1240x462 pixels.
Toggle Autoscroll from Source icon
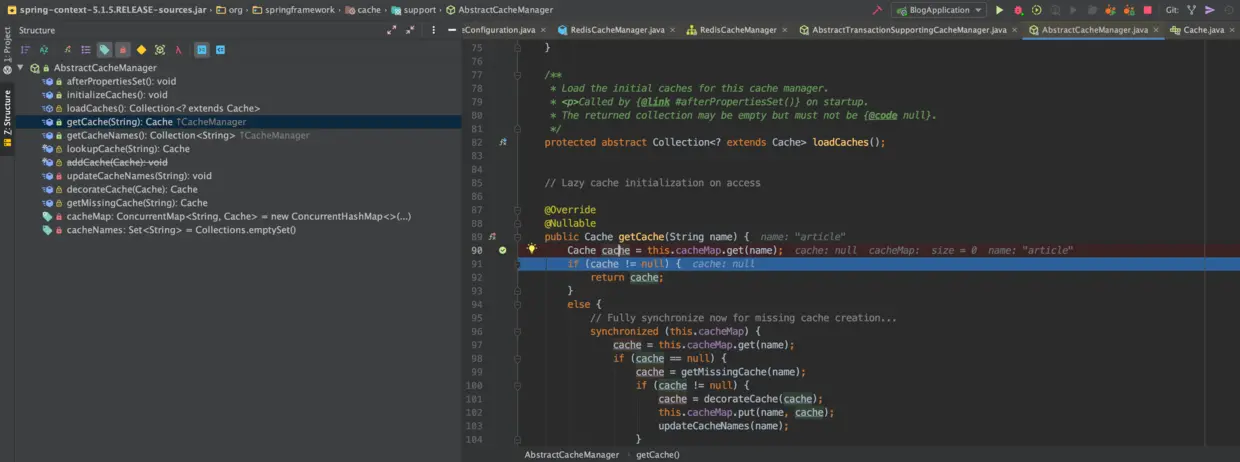point(221,49)
